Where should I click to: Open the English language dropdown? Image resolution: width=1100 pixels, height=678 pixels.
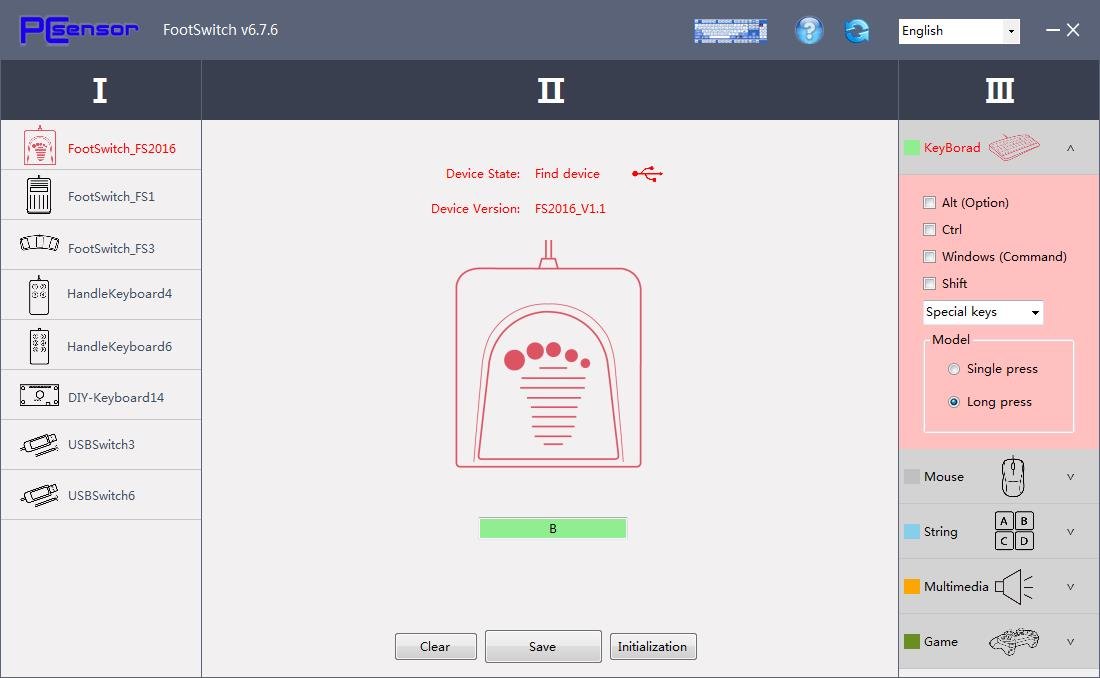click(958, 31)
